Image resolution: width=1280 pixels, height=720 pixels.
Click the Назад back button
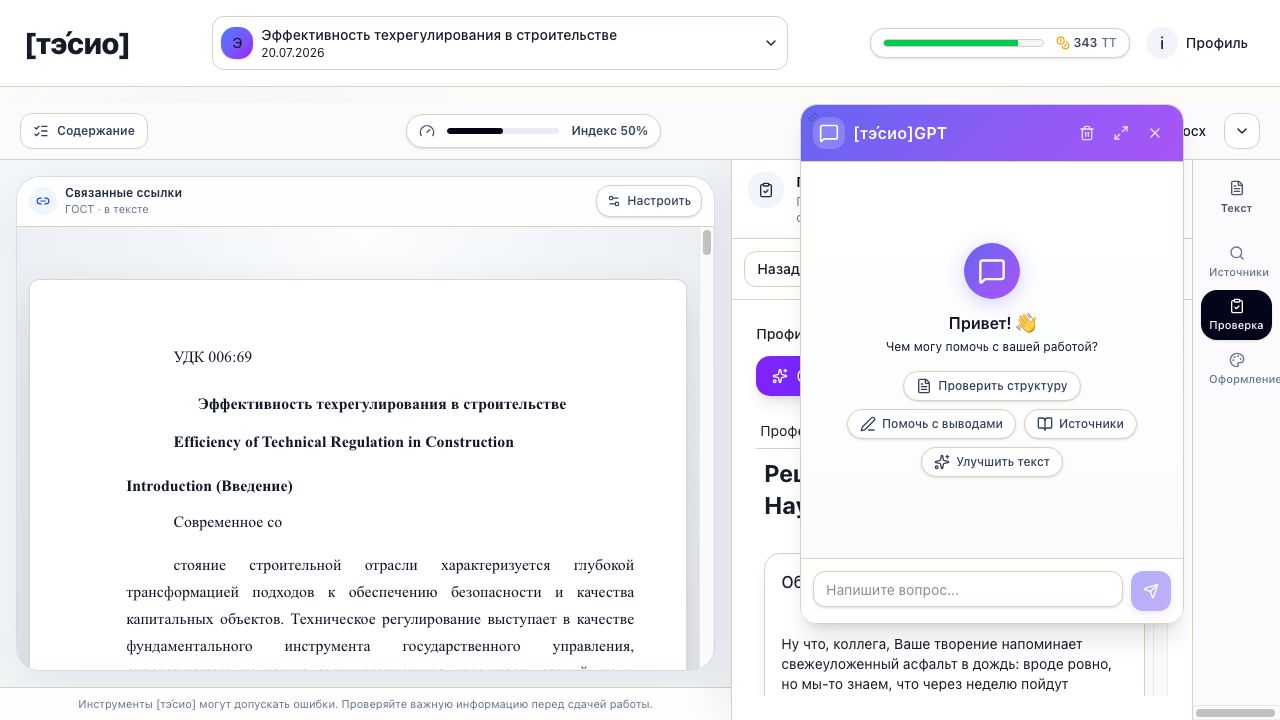773,269
